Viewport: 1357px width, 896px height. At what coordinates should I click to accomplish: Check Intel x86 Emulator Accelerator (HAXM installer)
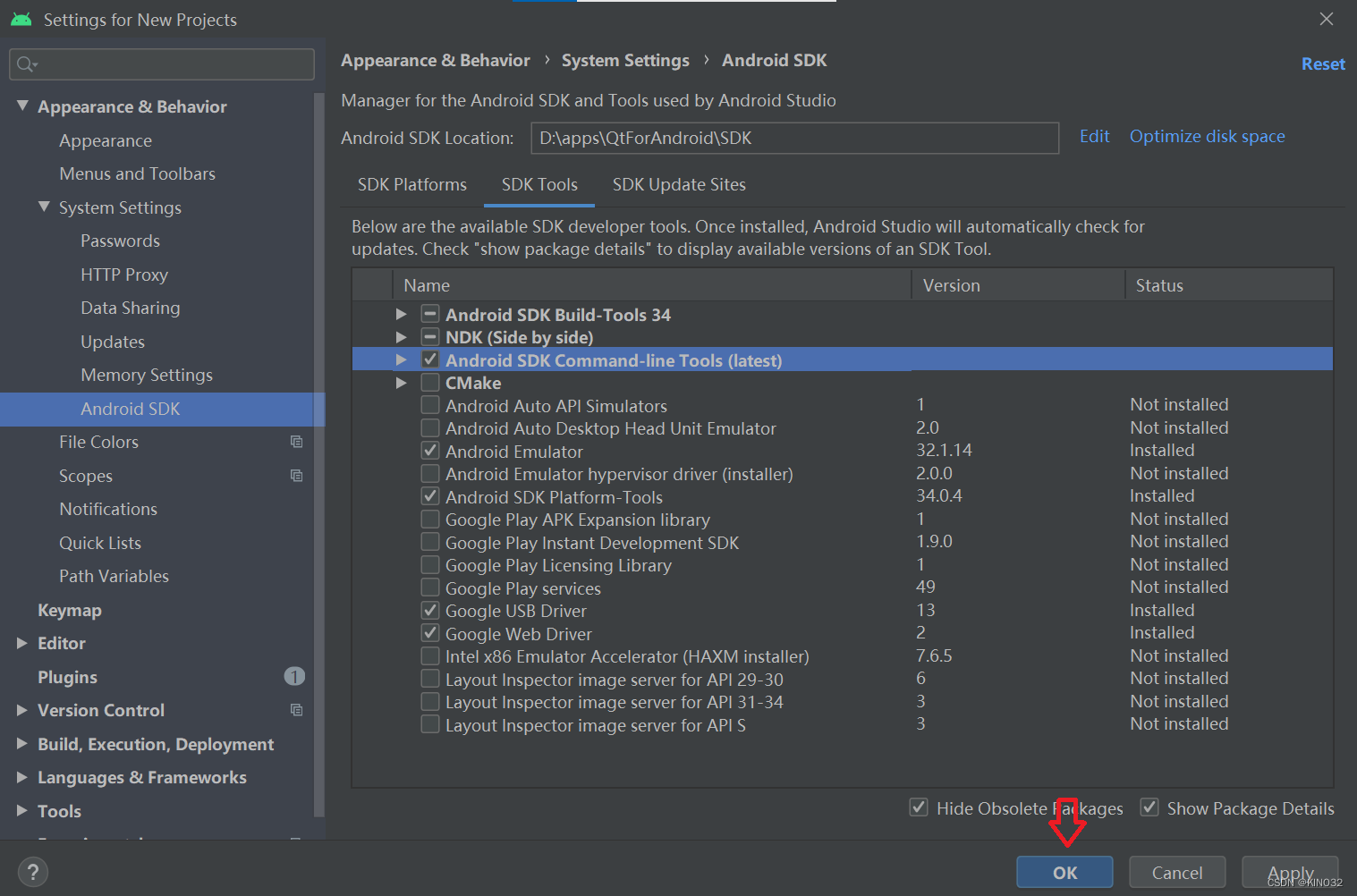point(430,656)
